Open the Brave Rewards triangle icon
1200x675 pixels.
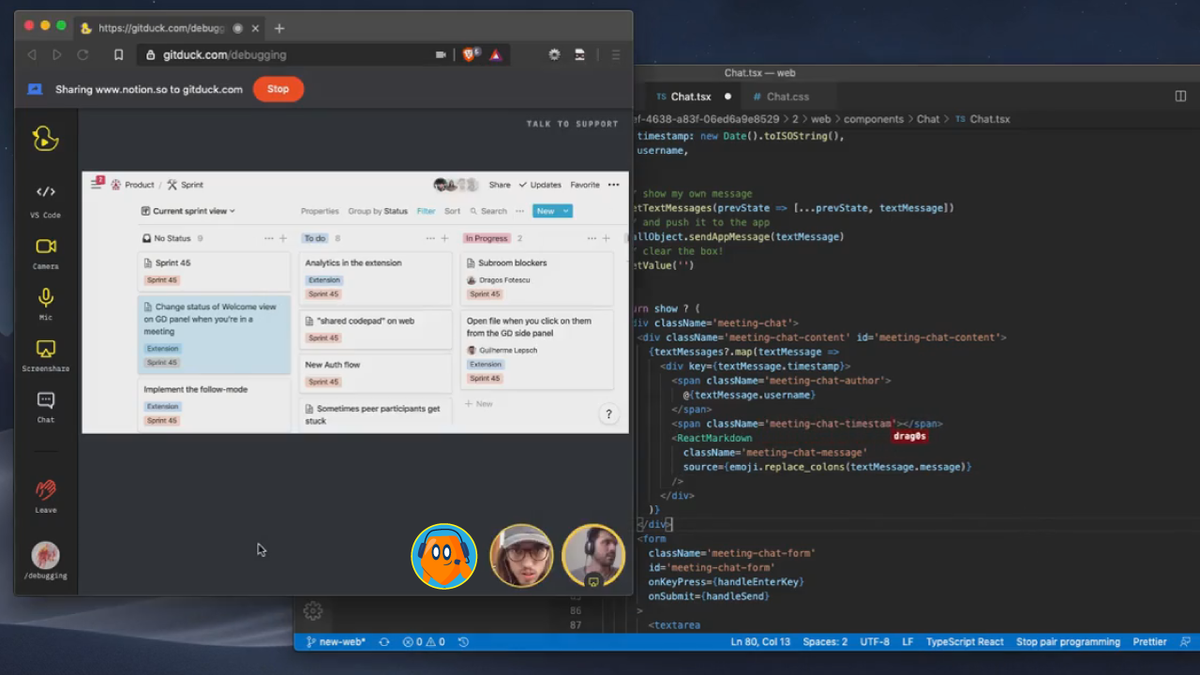pos(495,55)
